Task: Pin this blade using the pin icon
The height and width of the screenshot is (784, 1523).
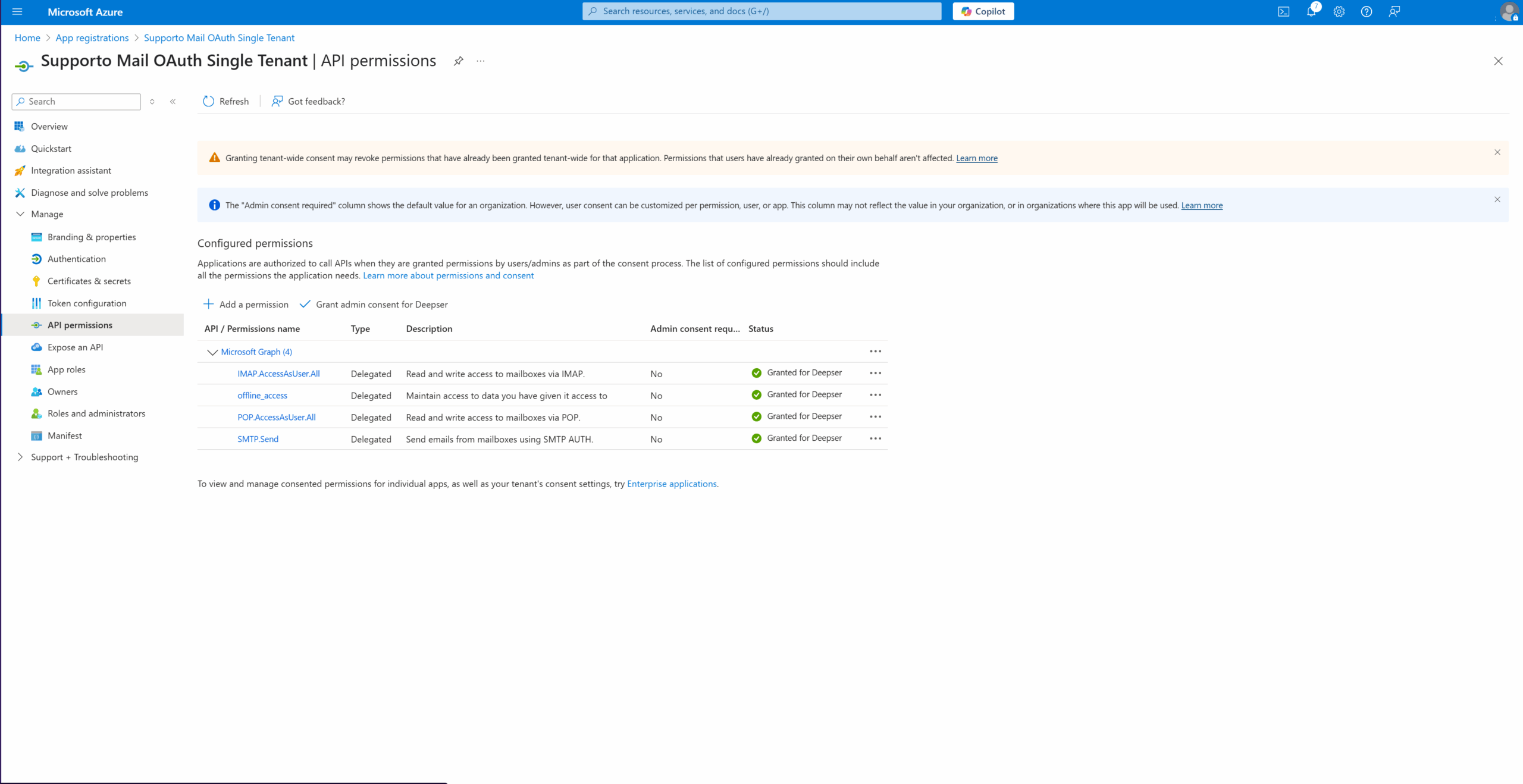Action: [458, 61]
